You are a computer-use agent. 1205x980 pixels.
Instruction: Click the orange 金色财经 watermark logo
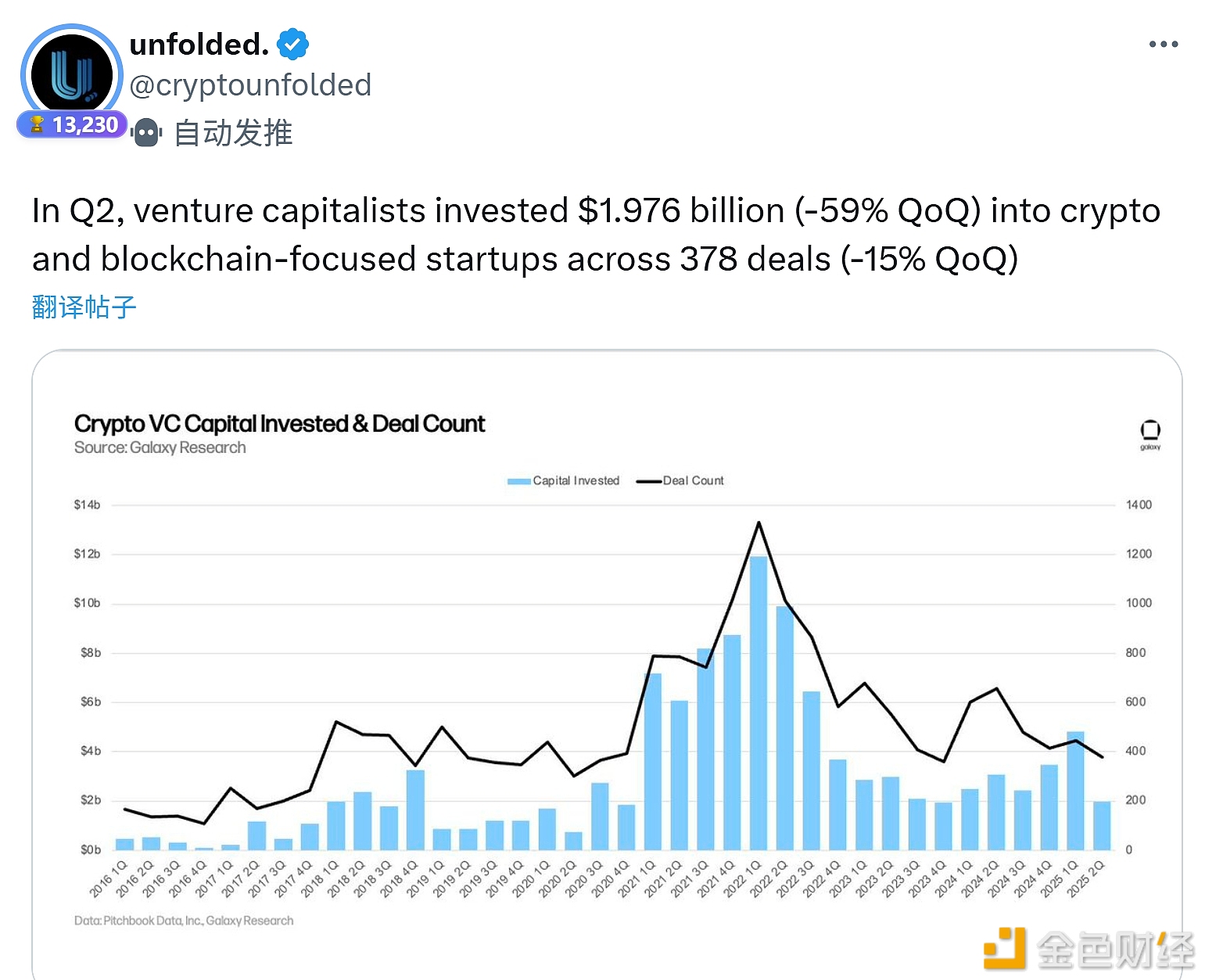[1005, 948]
